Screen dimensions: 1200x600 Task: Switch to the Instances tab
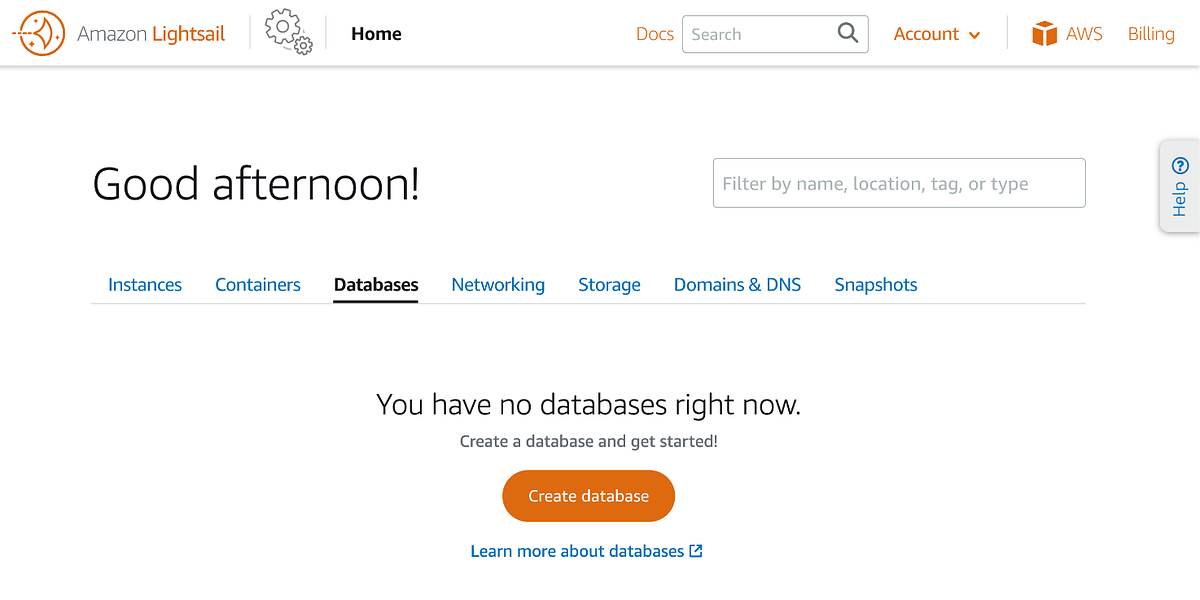pyautogui.click(x=144, y=285)
